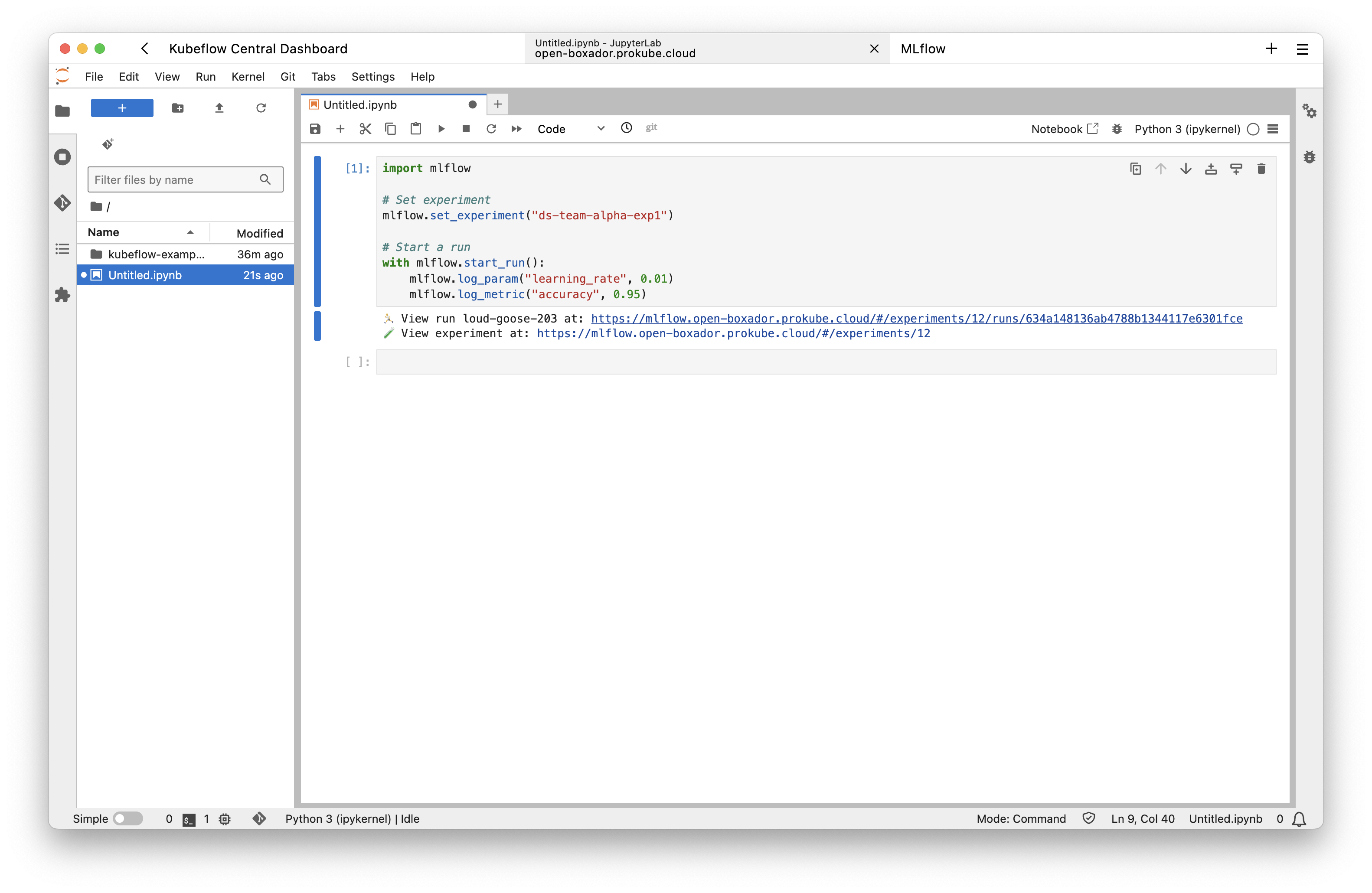Save the notebook
Screen dimensions: 1372x893
[x=315, y=128]
